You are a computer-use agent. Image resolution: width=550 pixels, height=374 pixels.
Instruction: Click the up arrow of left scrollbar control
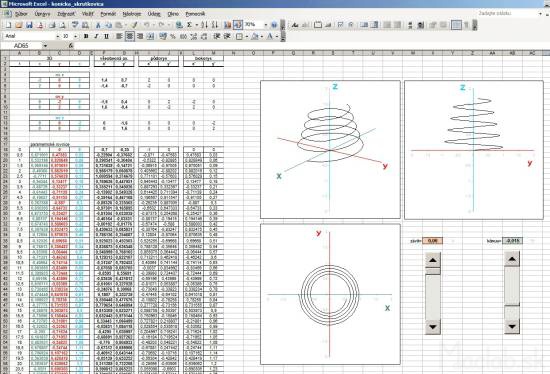coord(432,260)
